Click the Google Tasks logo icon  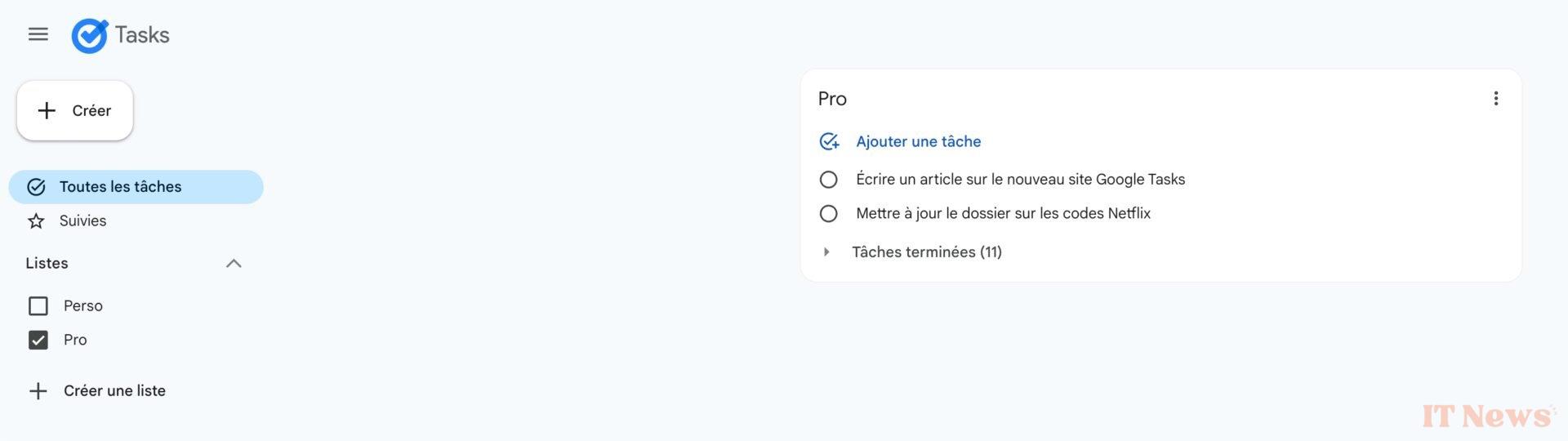pyautogui.click(x=90, y=35)
